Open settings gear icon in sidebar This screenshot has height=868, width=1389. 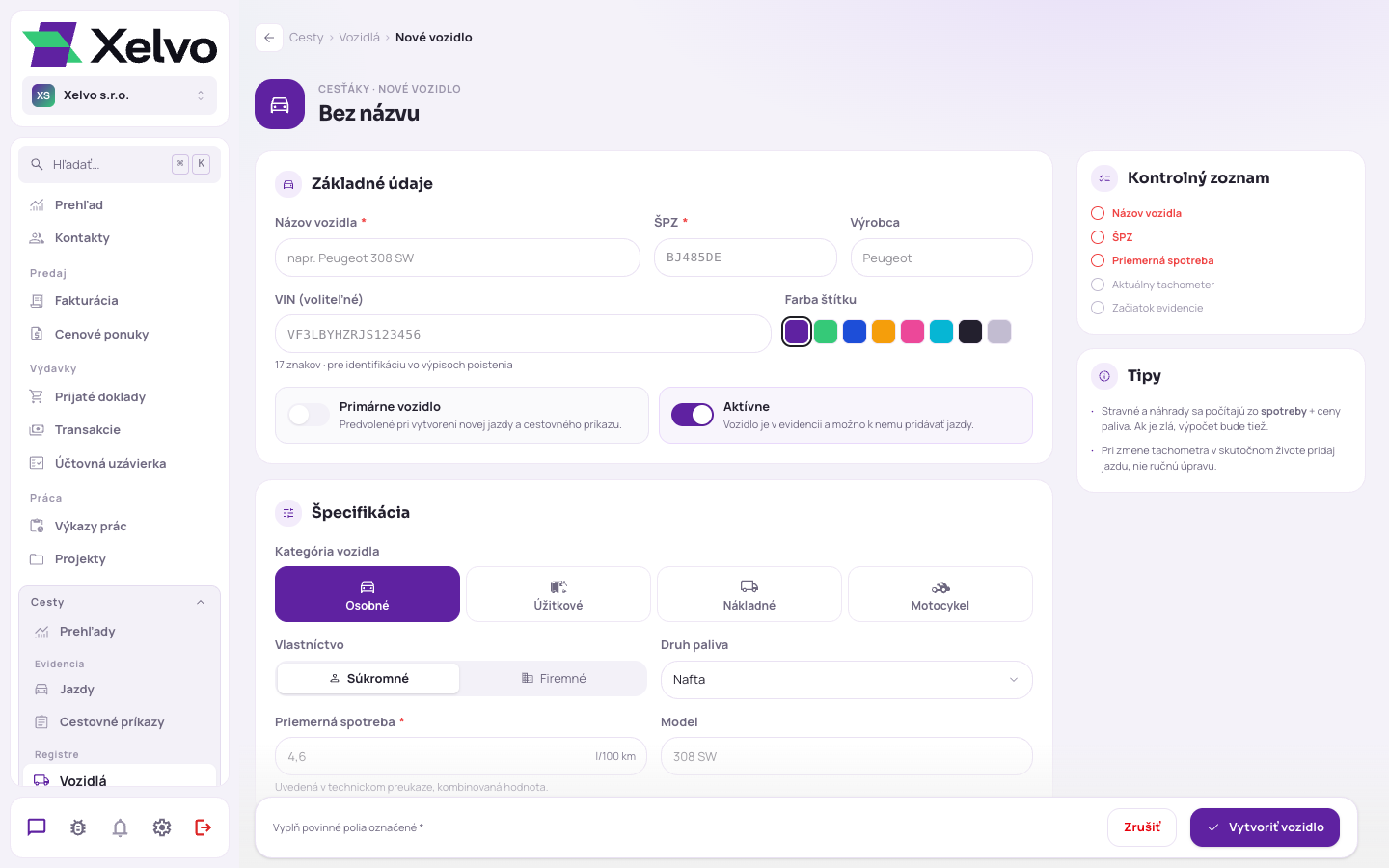(162, 827)
